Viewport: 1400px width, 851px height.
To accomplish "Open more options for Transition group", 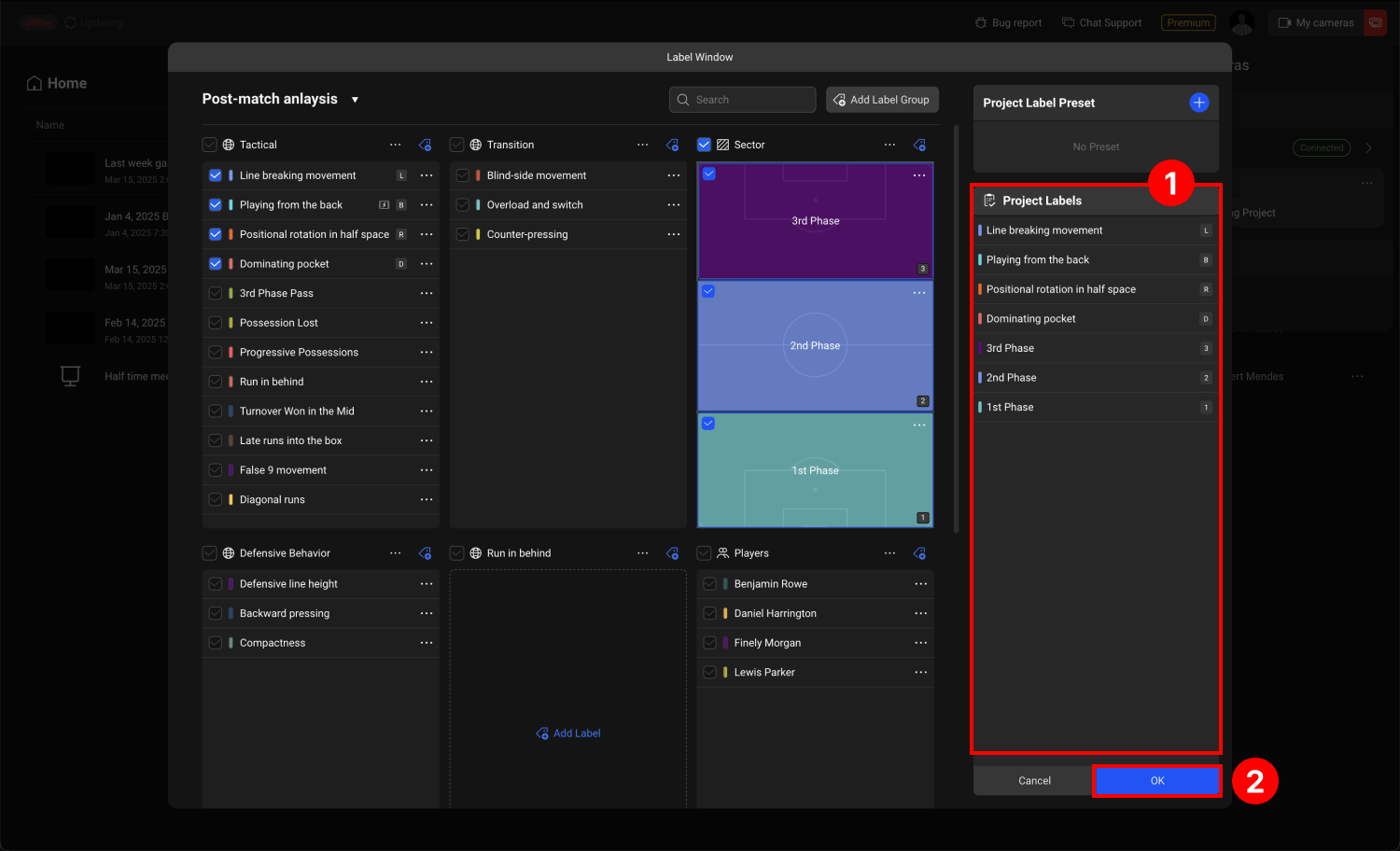I will point(643,145).
